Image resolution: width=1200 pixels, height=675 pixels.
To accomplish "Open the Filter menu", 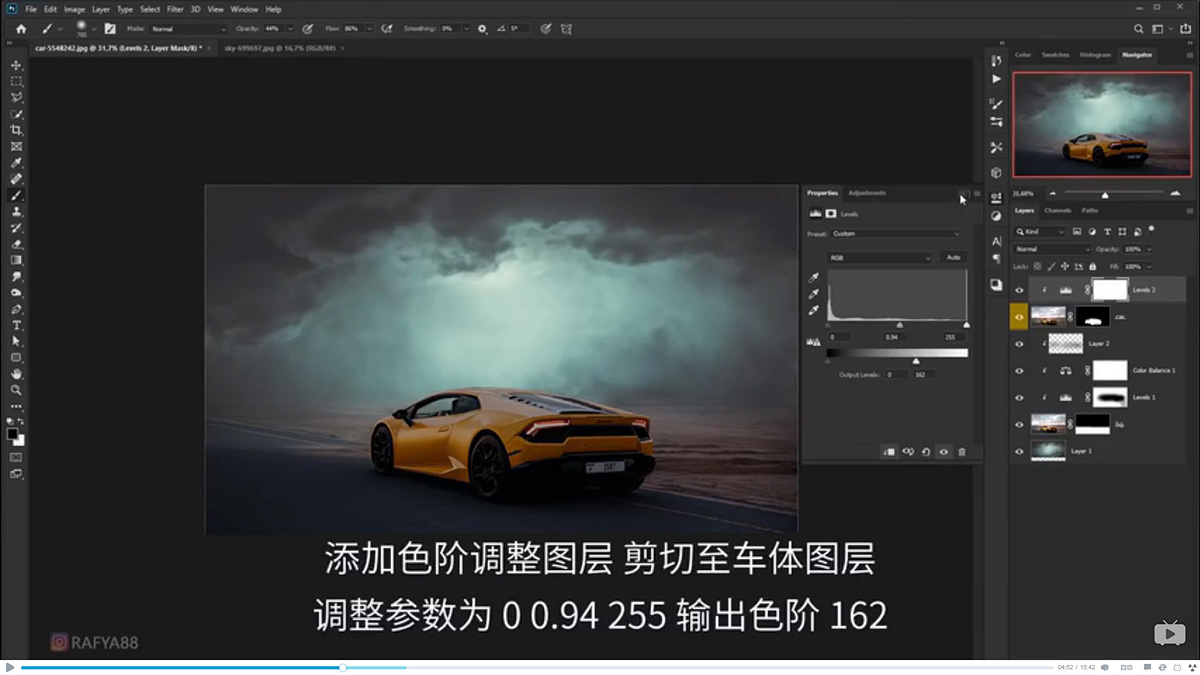I will [x=176, y=8].
